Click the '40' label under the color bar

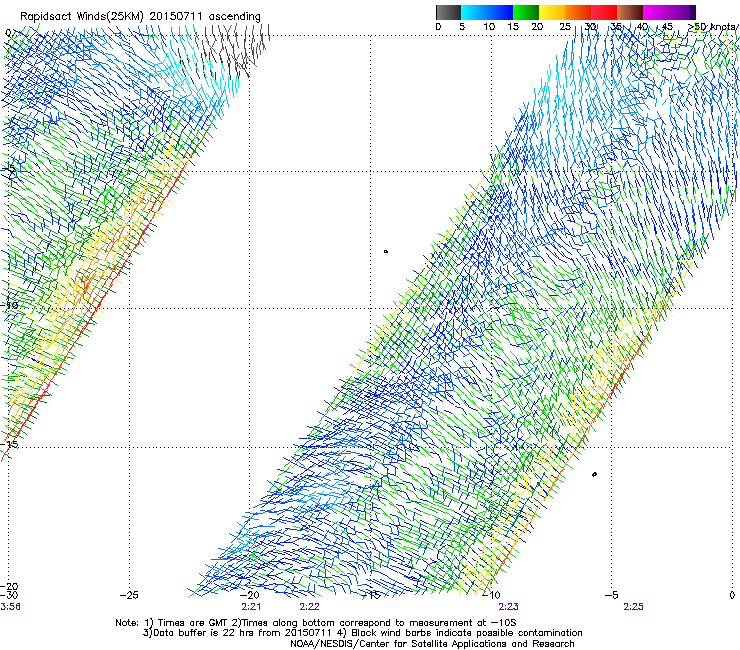(x=642, y=27)
